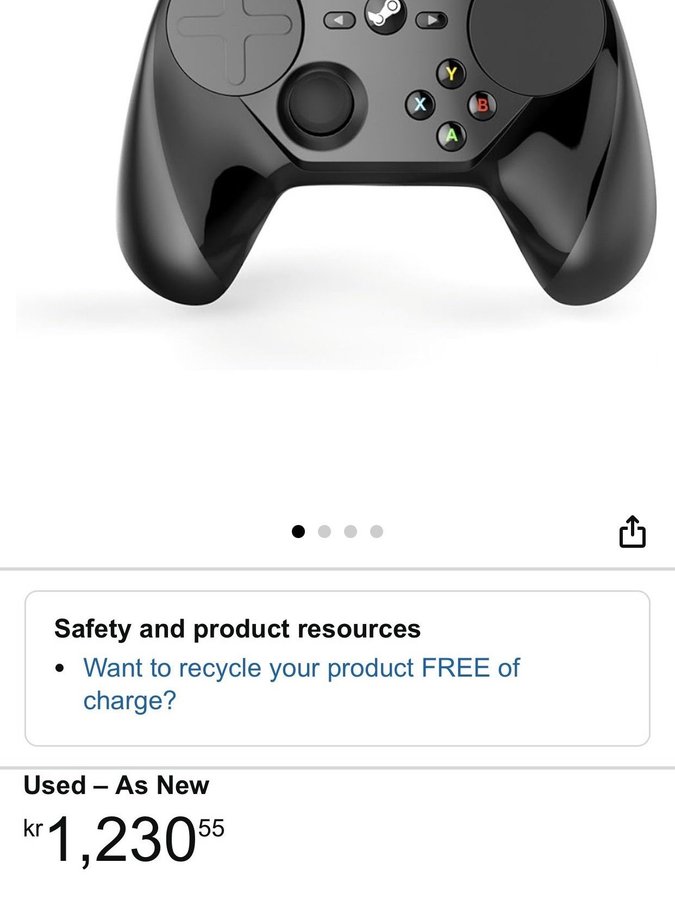
Task: Tap the kr 1,230.55 price
Action: click(124, 840)
